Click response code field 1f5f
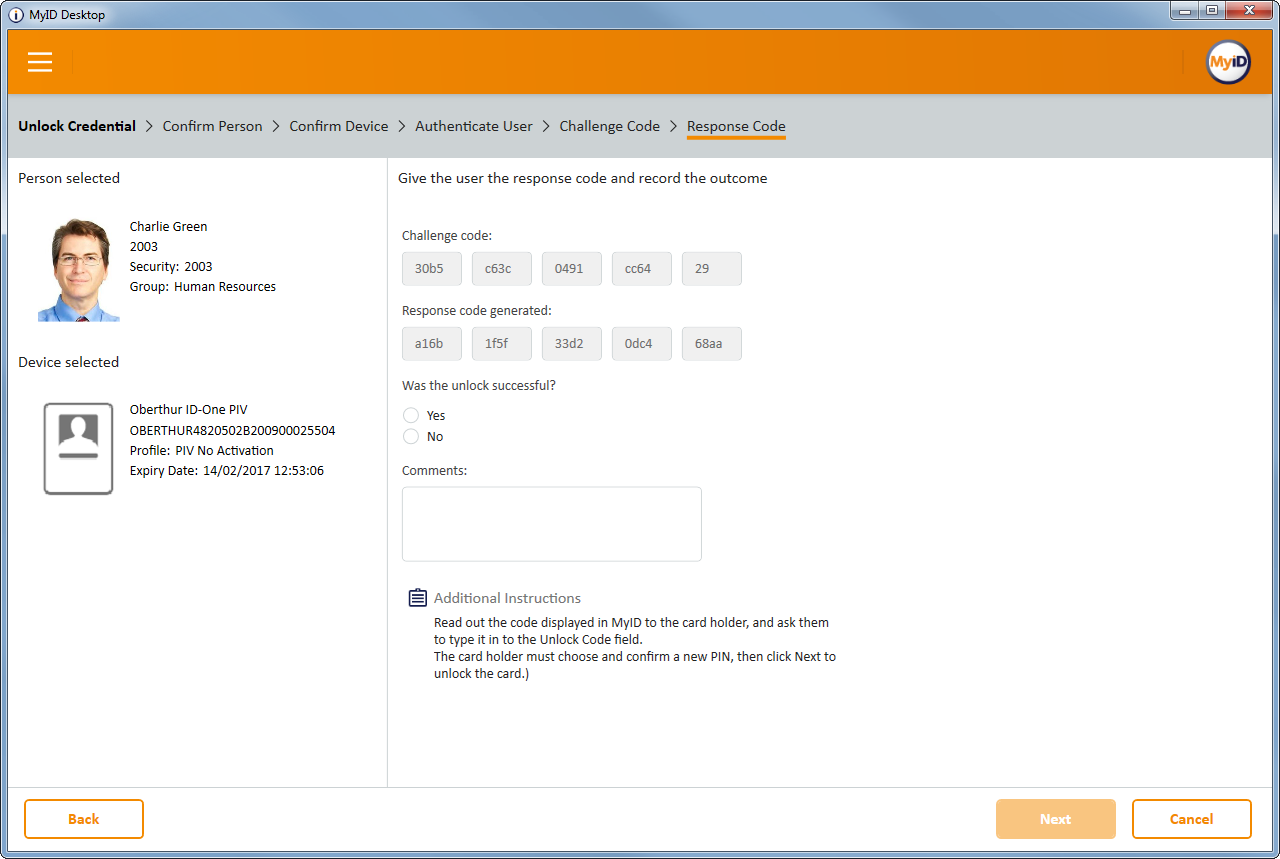The height and width of the screenshot is (859, 1280). pos(502,344)
